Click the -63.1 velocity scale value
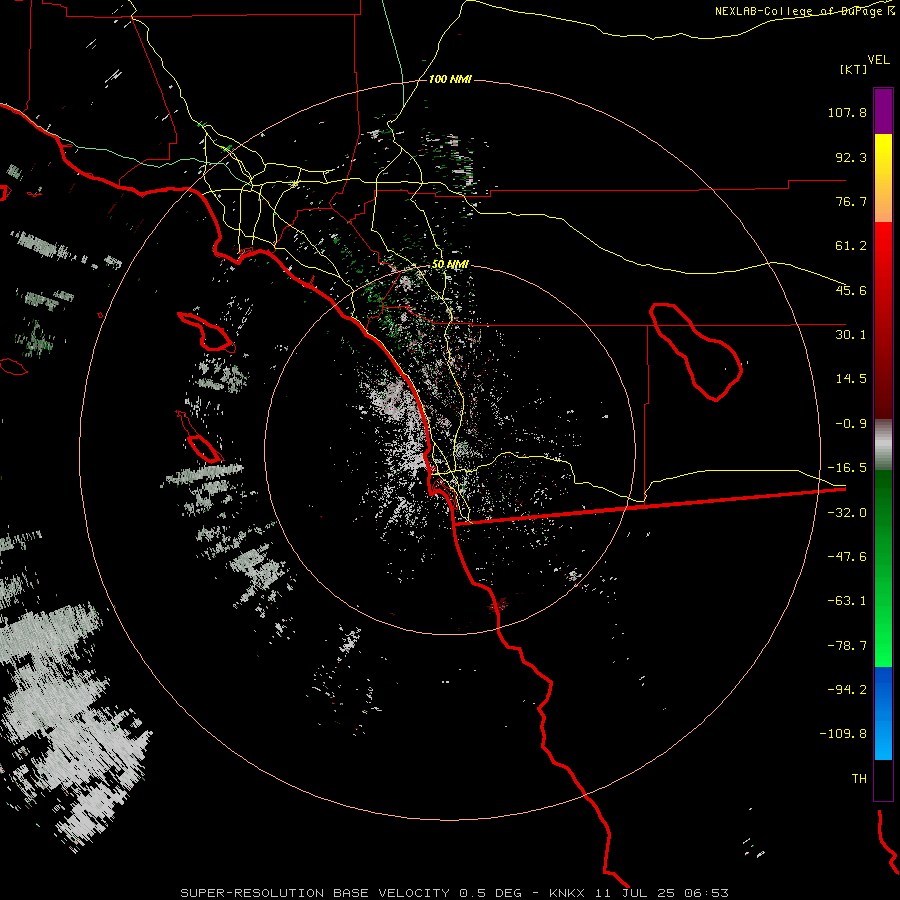 [847, 601]
